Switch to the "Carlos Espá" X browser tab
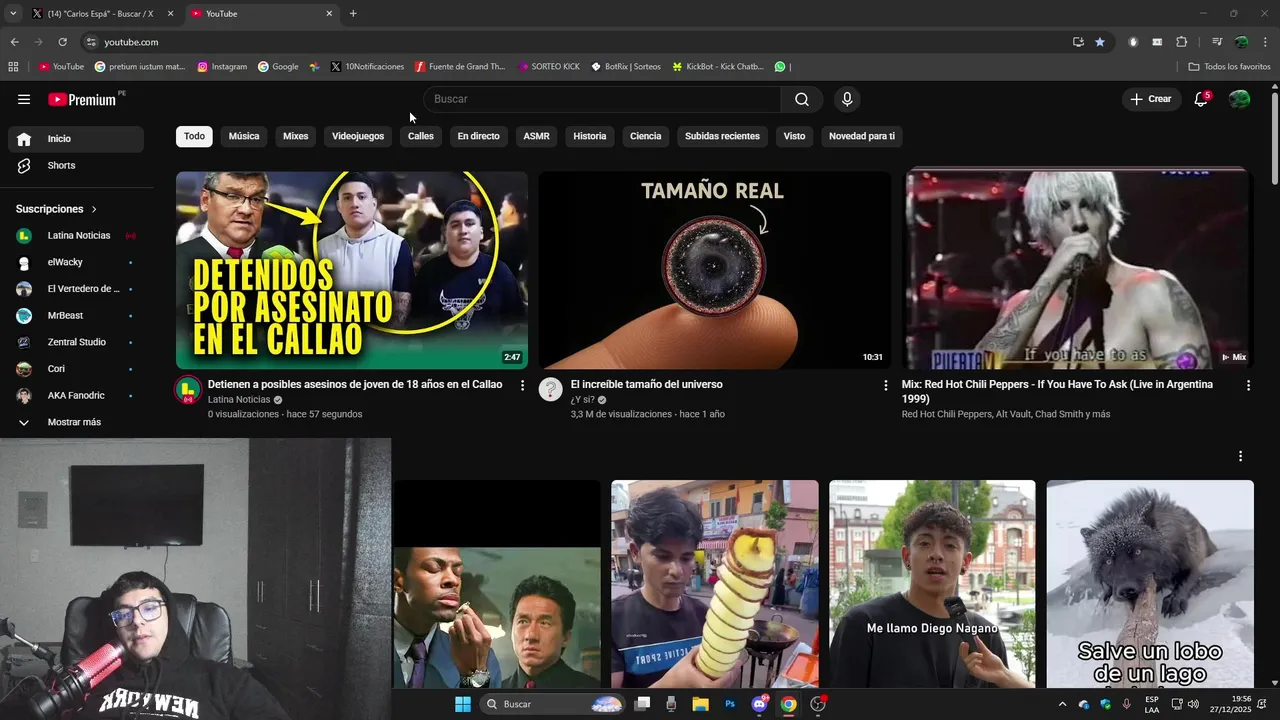 point(100,13)
